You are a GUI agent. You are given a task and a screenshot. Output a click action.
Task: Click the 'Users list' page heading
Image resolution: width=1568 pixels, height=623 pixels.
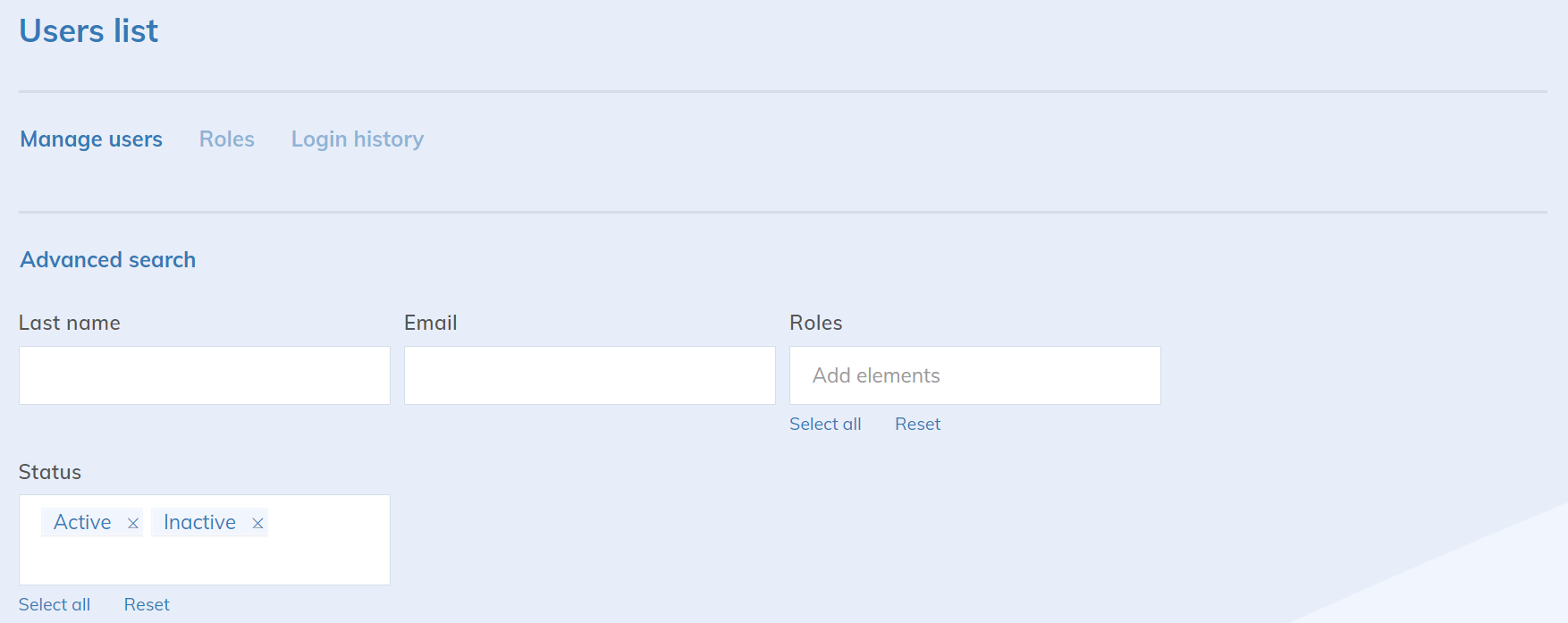tap(89, 31)
